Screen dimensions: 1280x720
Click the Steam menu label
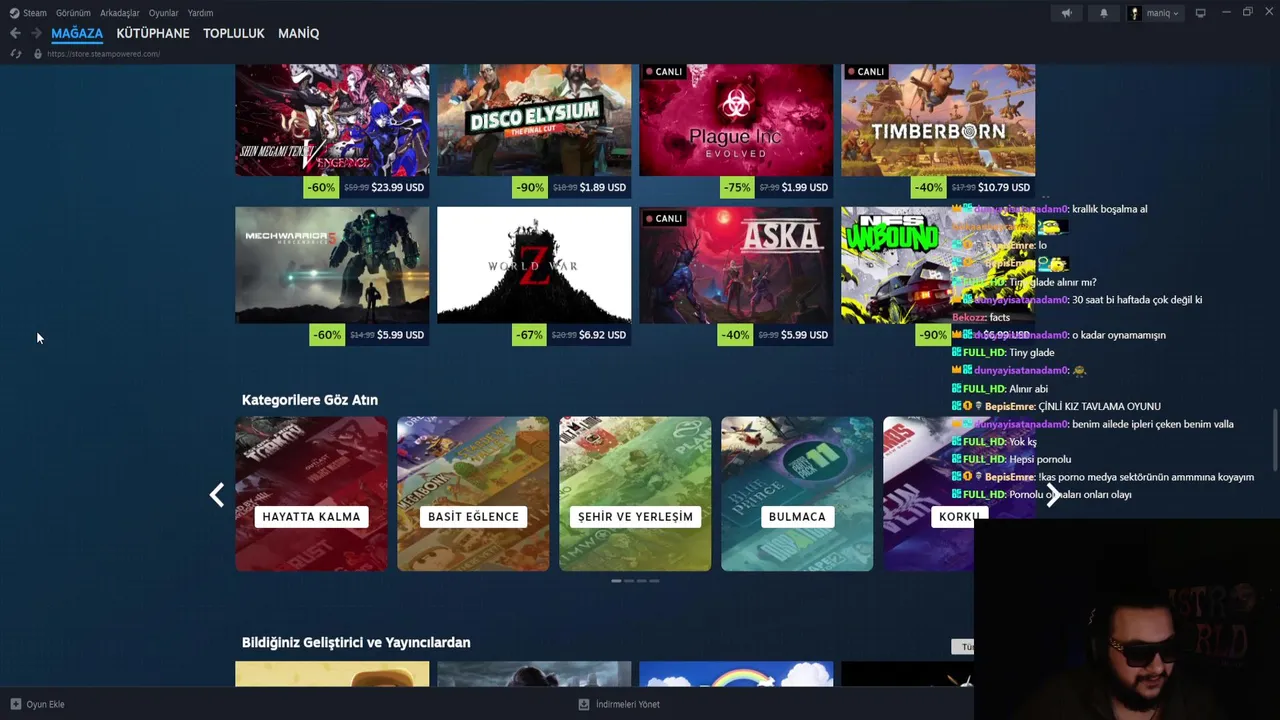click(35, 13)
